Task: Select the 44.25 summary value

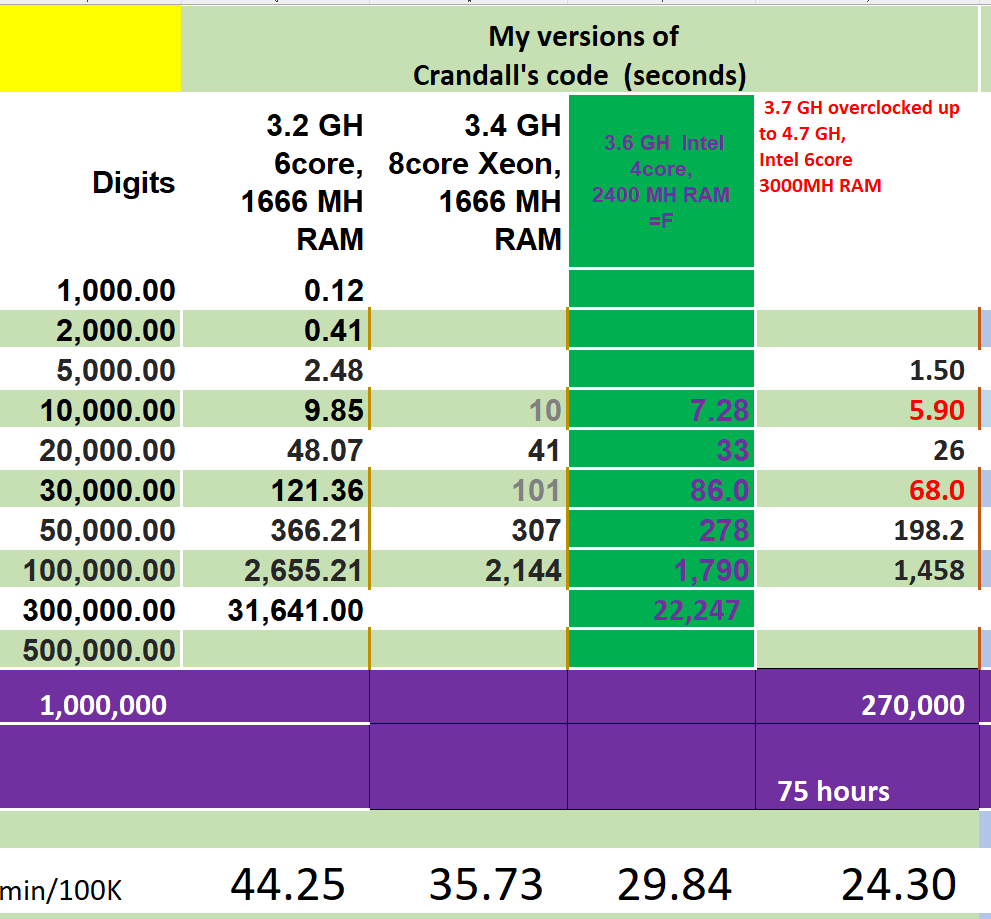Action: point(288,884)
